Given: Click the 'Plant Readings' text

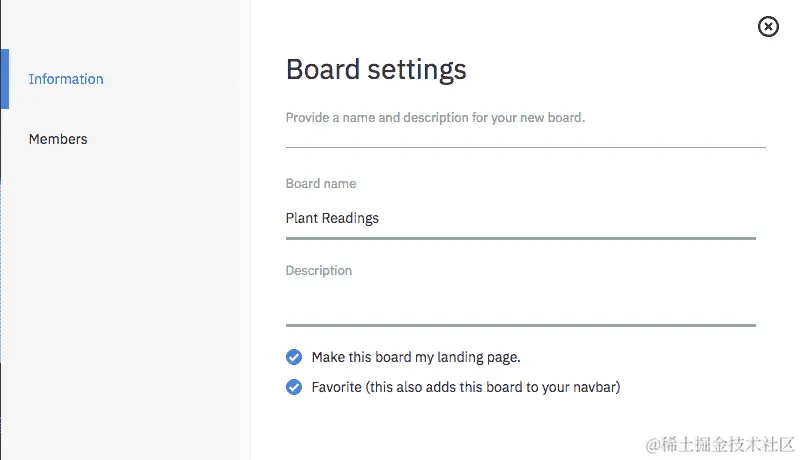Looking at the screenshot, I should (332, 218).
